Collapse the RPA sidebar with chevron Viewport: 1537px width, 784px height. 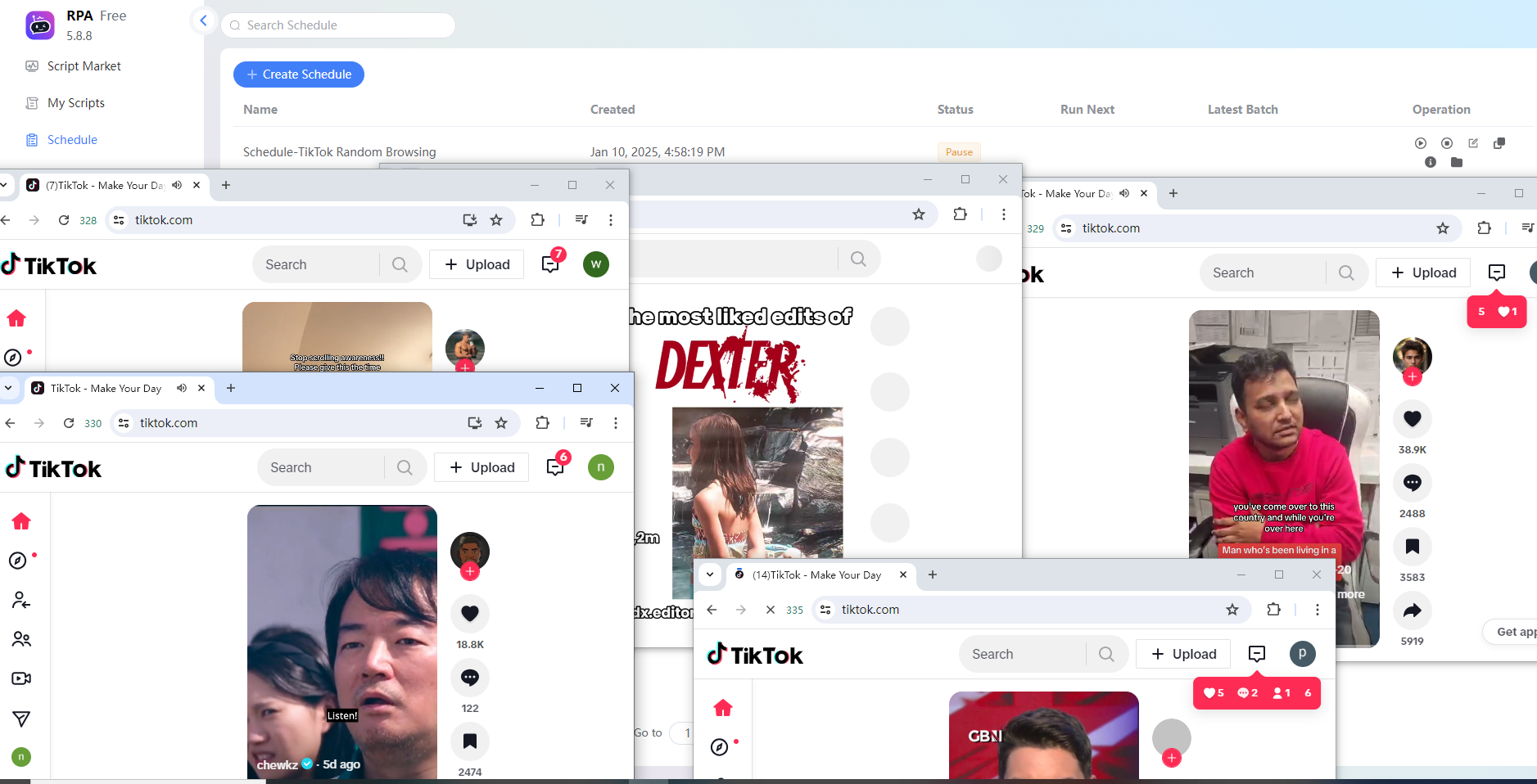click(203, 20)
